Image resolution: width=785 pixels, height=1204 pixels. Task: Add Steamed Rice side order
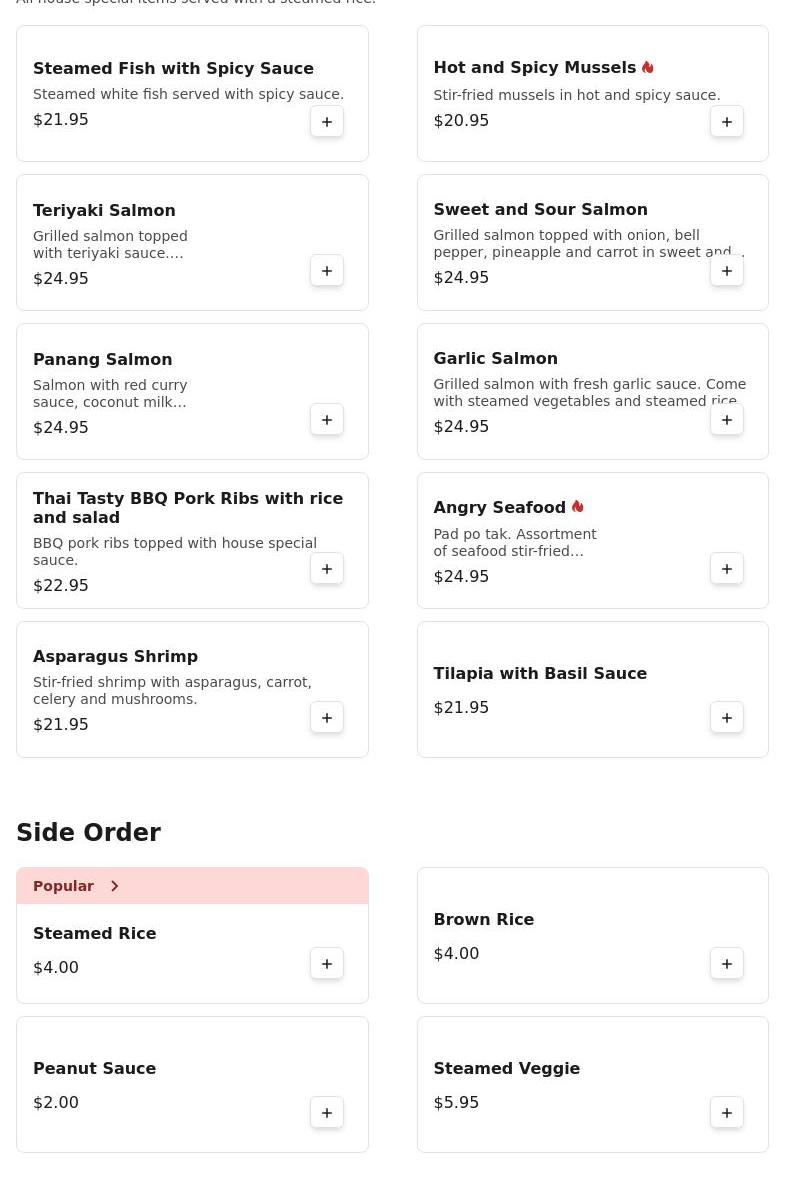[327, 964]
